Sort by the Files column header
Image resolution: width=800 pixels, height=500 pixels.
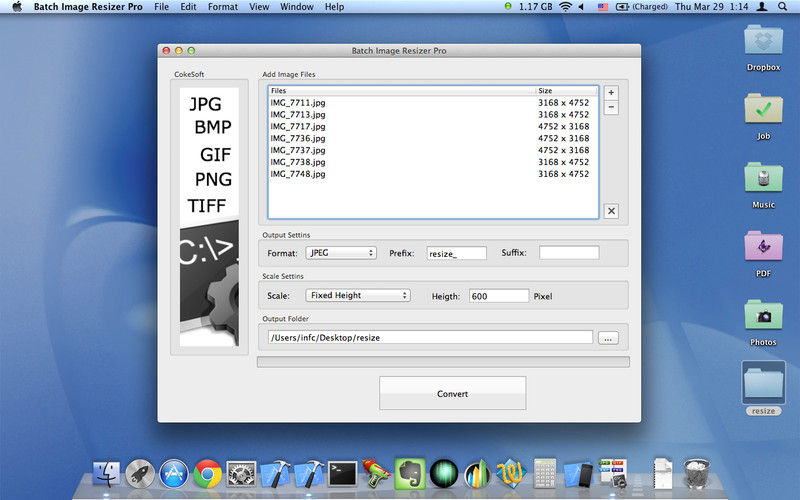(x=401, y=90)
